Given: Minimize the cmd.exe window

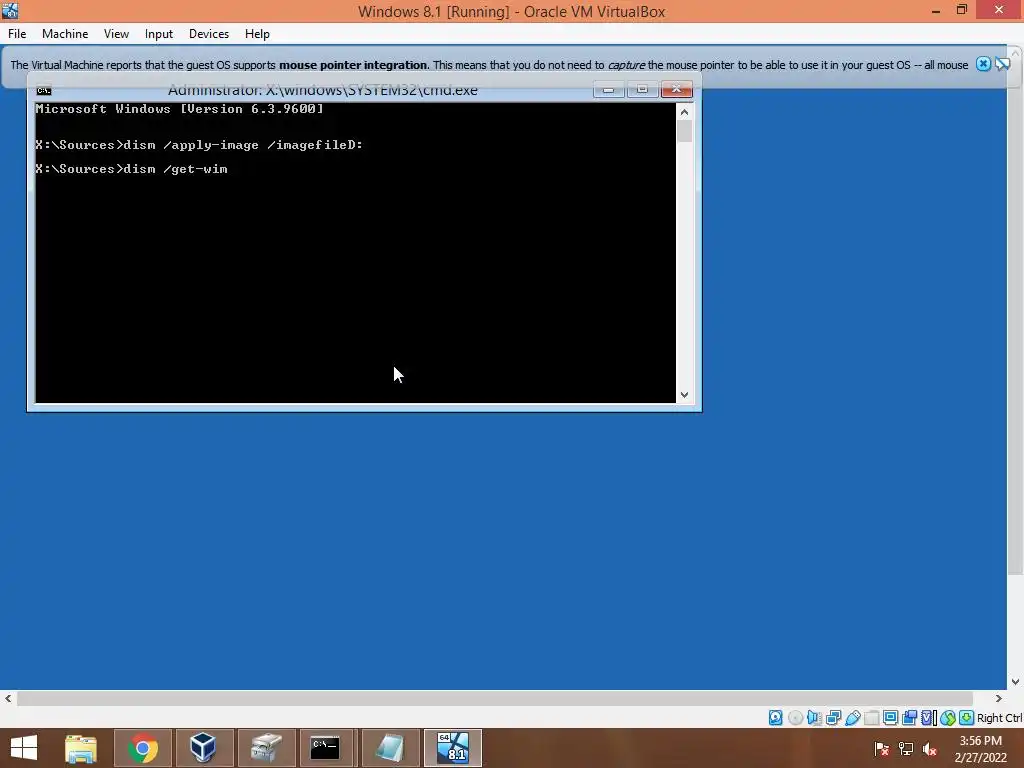Looking at the screenshot, I should pos(608,89).
